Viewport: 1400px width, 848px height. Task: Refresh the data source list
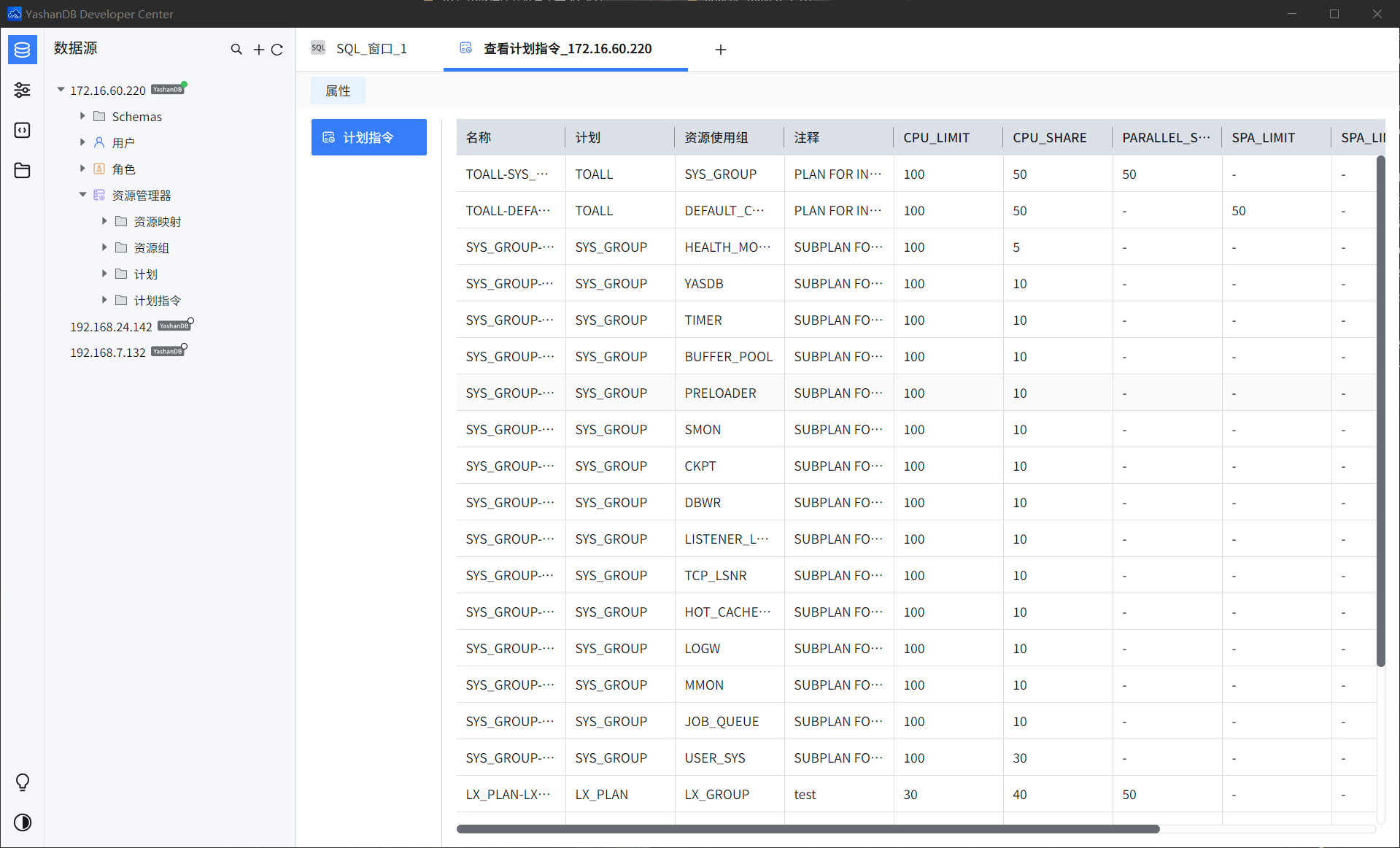[277, 50]
